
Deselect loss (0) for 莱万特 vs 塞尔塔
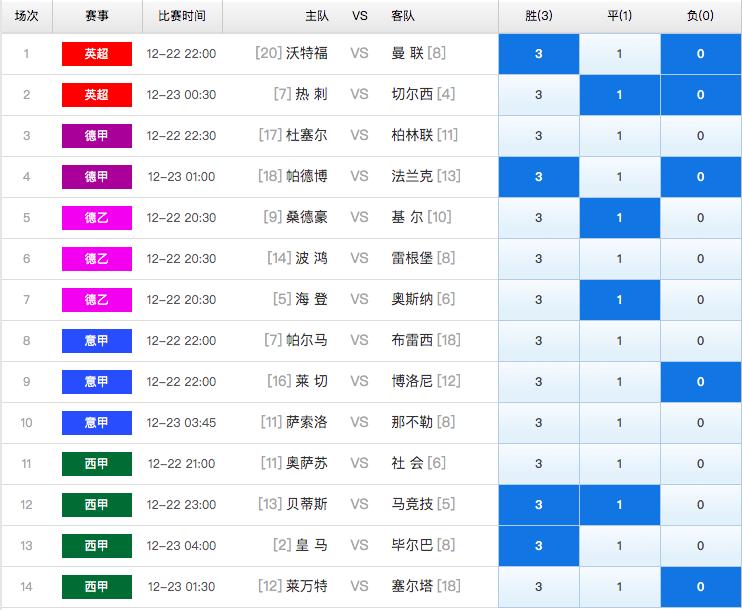pyautogui.click(x=701, y=587)
